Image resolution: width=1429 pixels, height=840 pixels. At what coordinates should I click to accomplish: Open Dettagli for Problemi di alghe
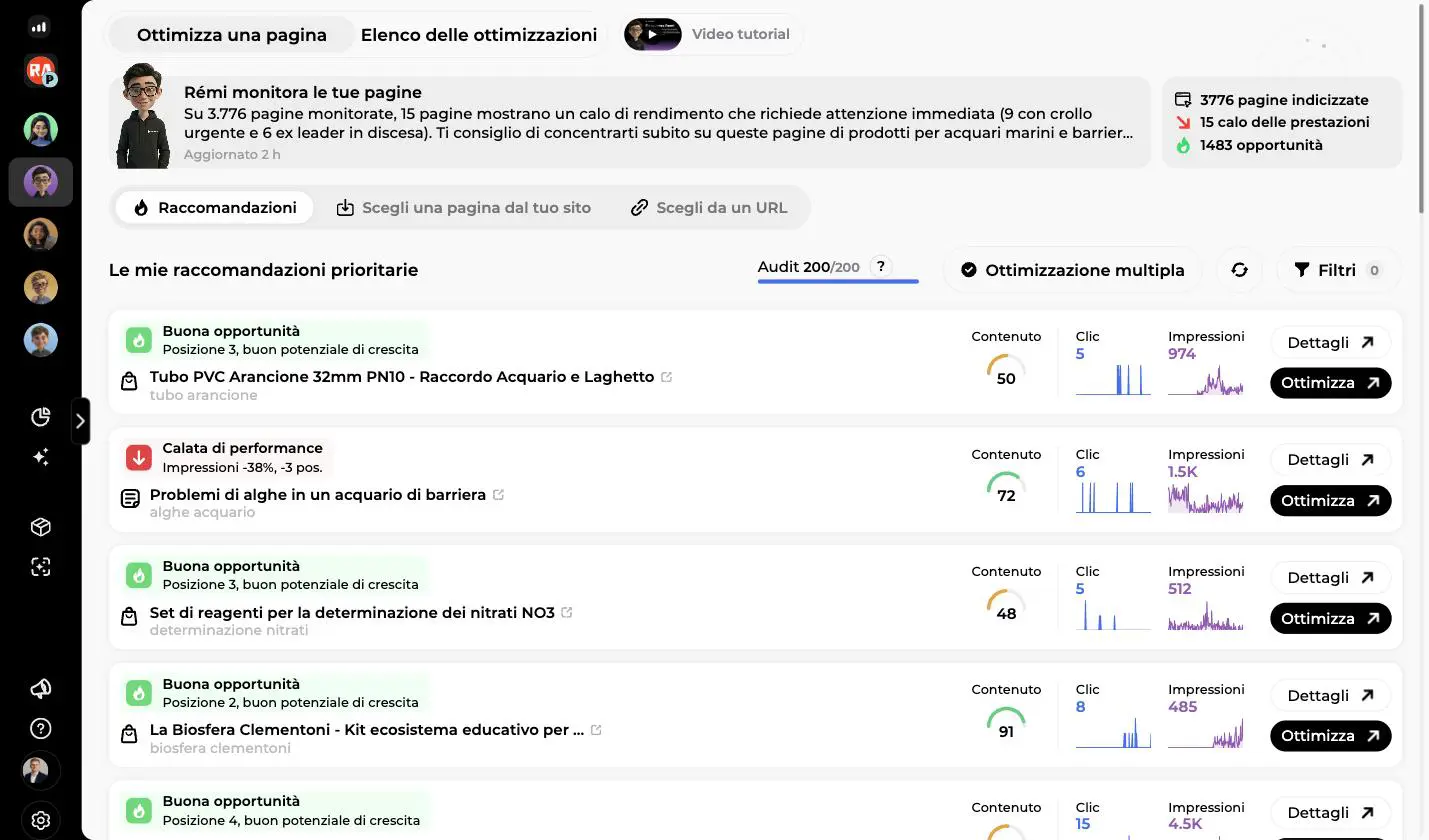point(1330,460)
